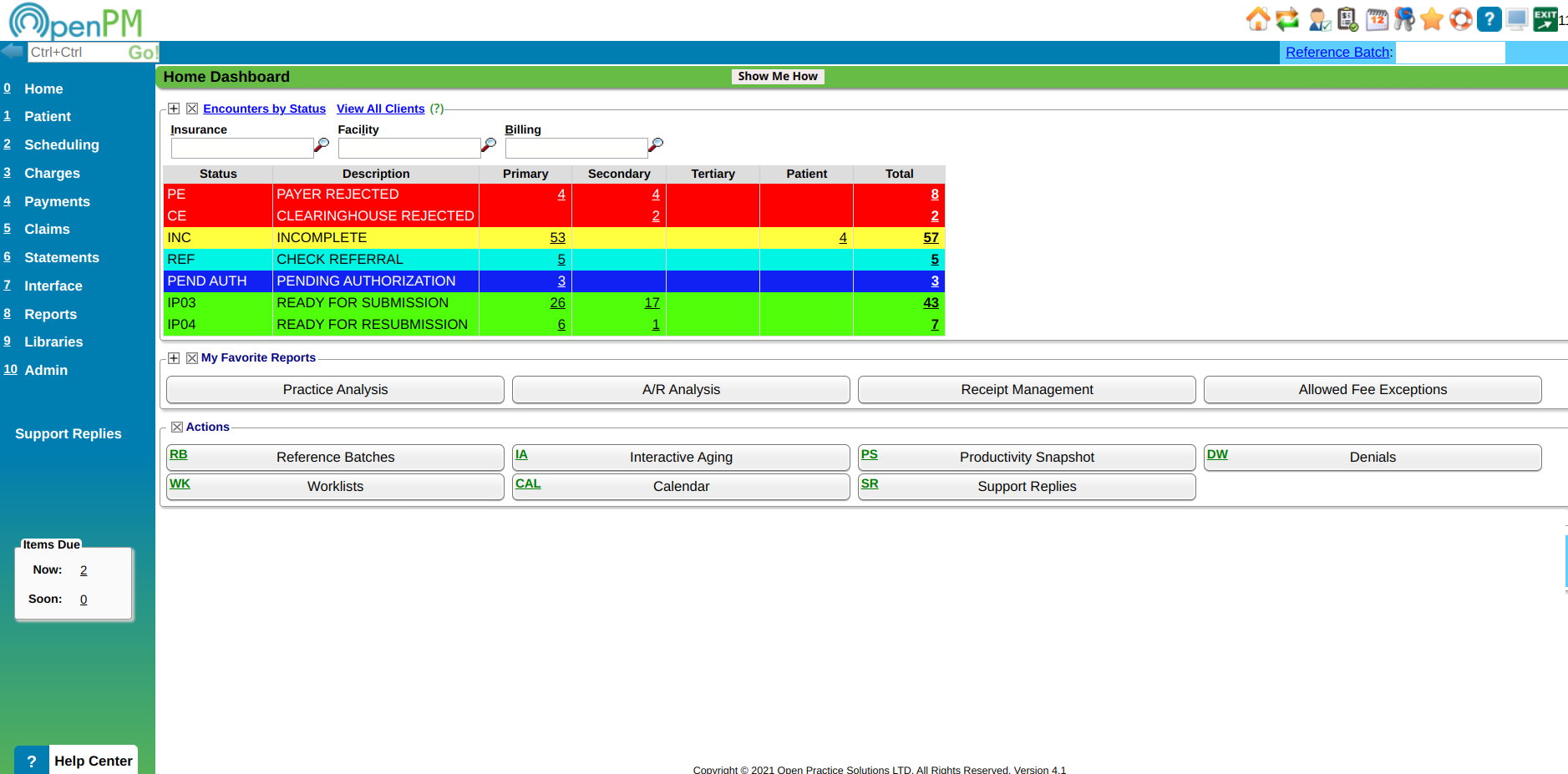Open the Payments menu
The height and width of the screenshot is (774, 1568).
point(57,201)
